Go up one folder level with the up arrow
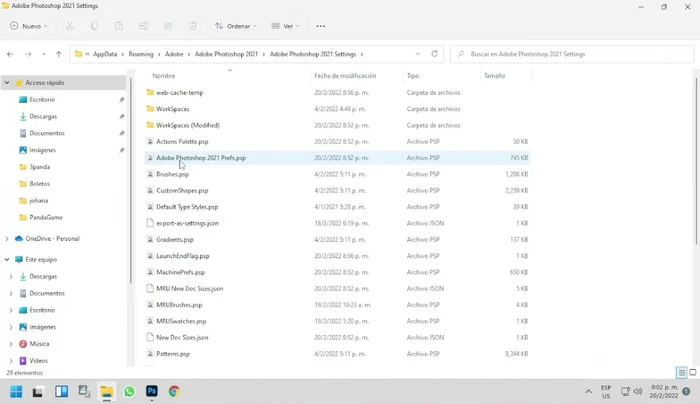Image resolution: width=700 pixels, height=404 pixels. pos(59,54)
